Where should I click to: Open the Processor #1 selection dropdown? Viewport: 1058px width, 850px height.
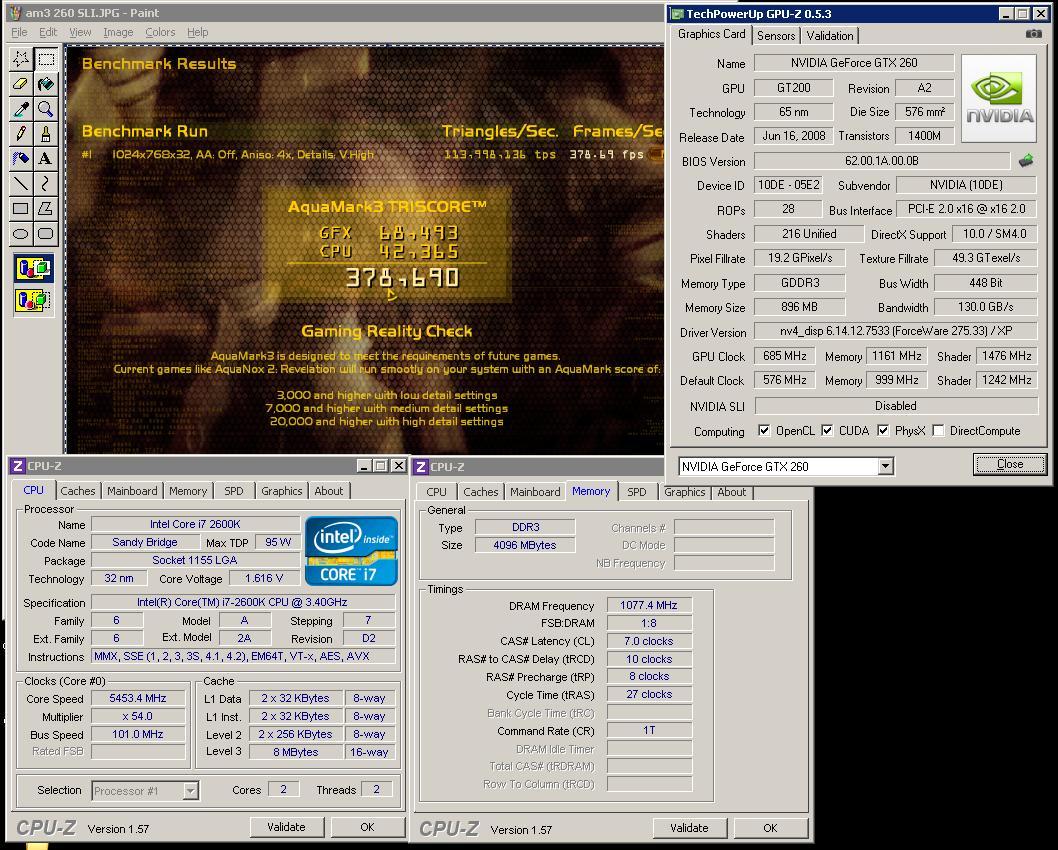click(191, 791)
